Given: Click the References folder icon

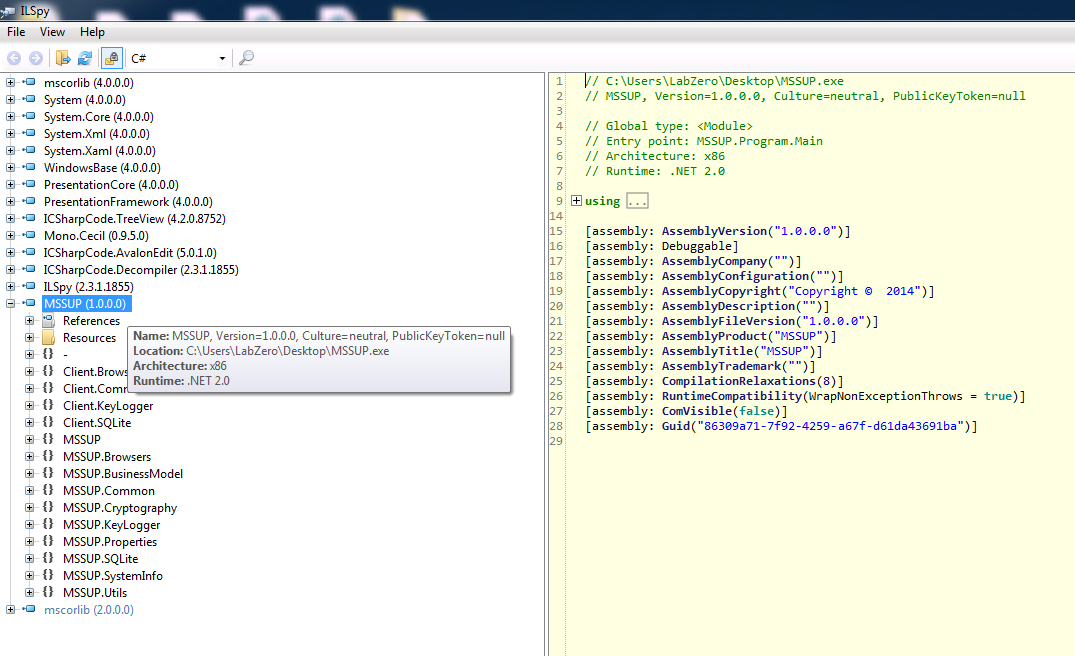Looking at the screenshot, I should point(48,321).
